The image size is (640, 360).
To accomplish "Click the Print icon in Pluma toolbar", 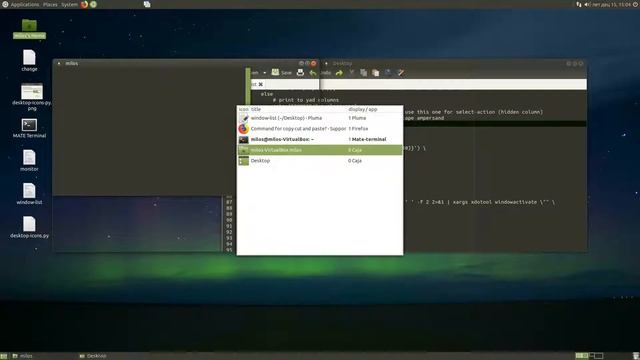I will coord(300,73).
